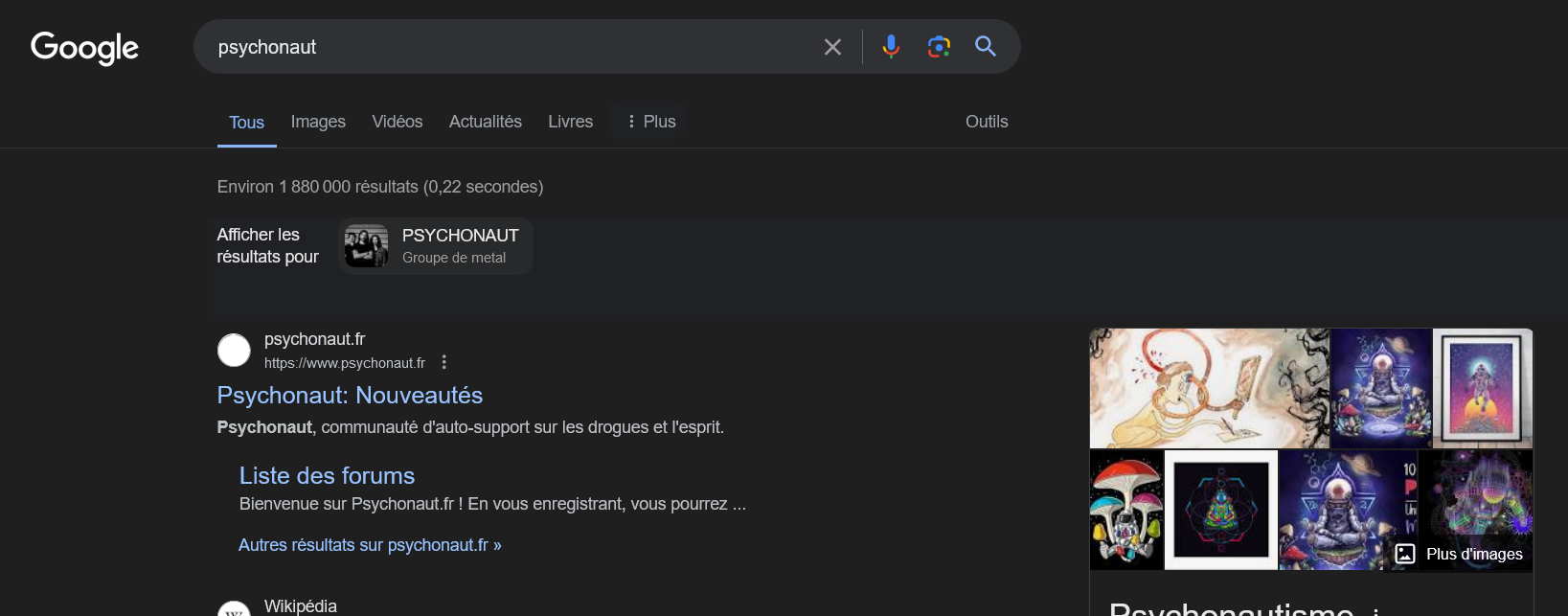
Task: Submit search with the magnifier icon
Action: (x=986, y=46)
